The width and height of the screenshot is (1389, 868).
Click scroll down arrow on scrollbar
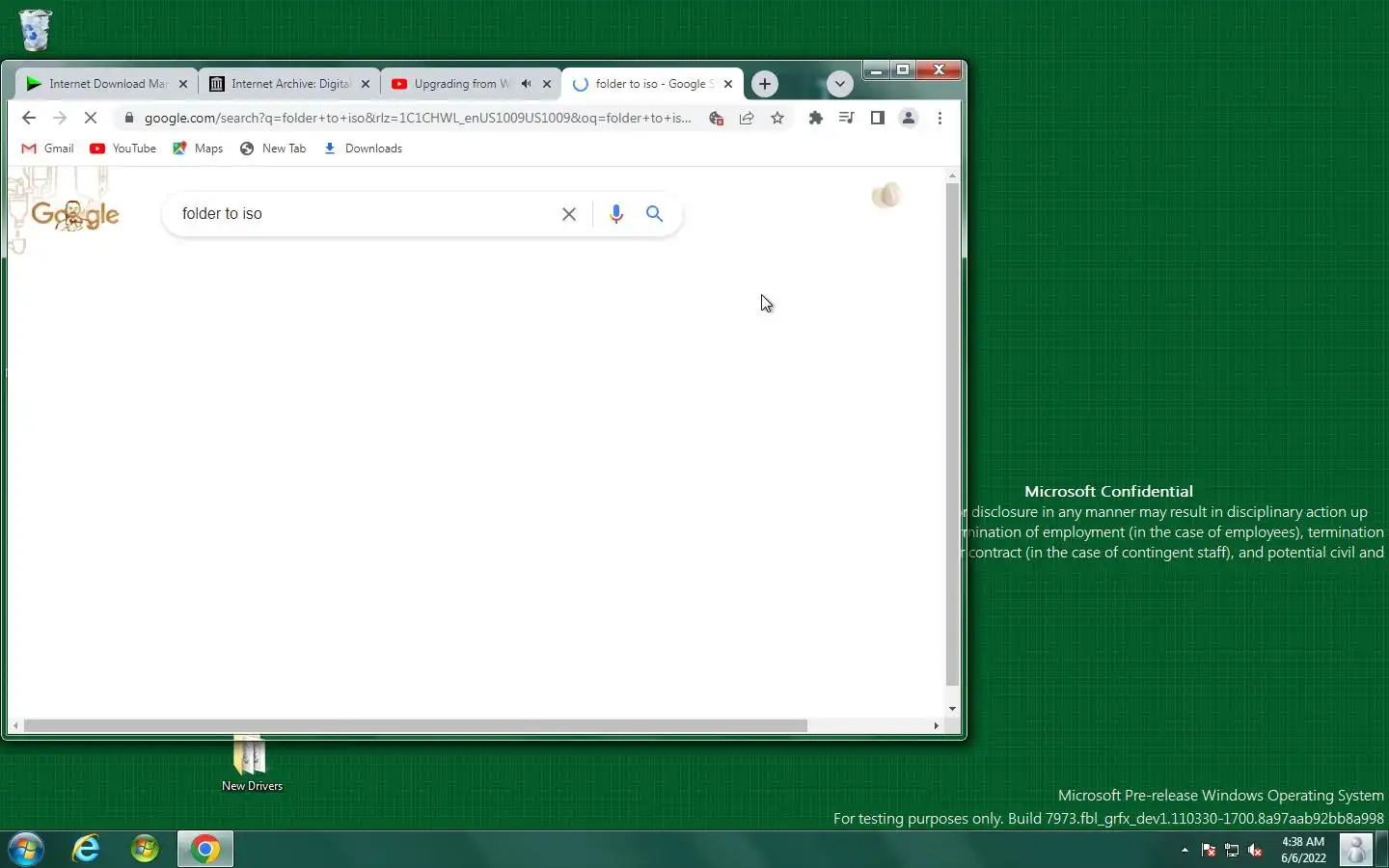pyautogui.click(x=953, y=709)
